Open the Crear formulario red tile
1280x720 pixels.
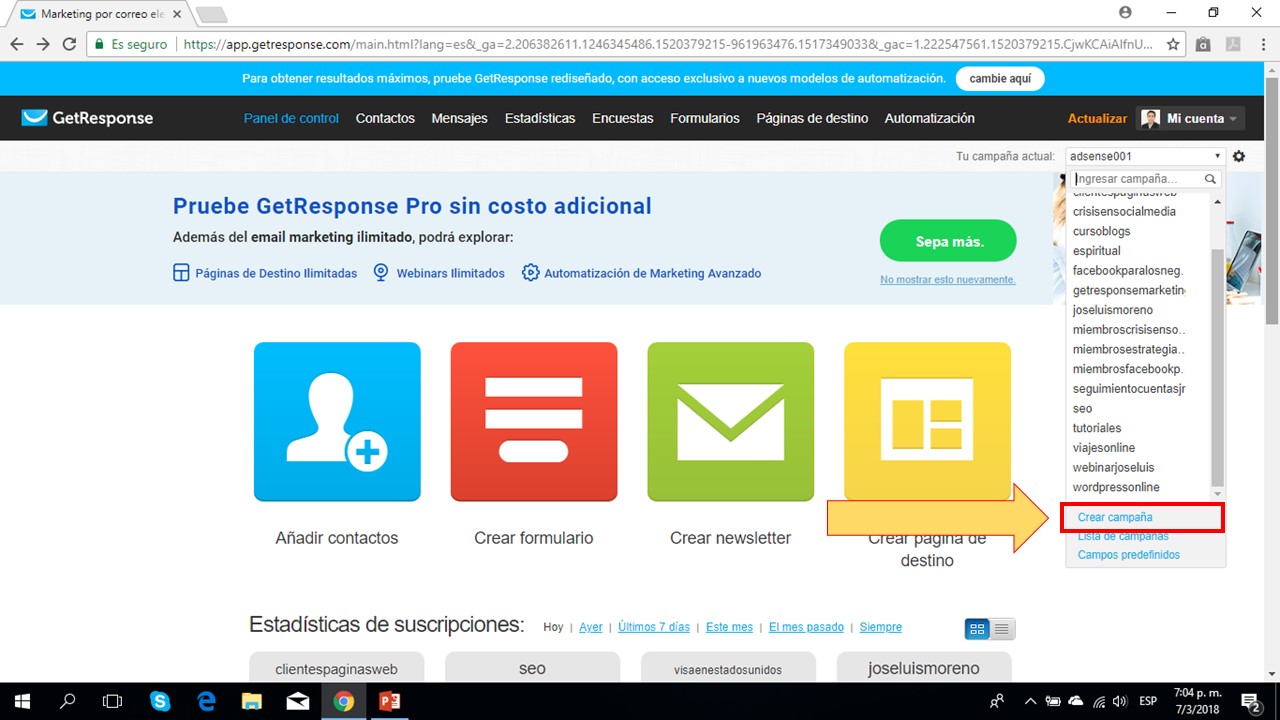click(534, 421)
